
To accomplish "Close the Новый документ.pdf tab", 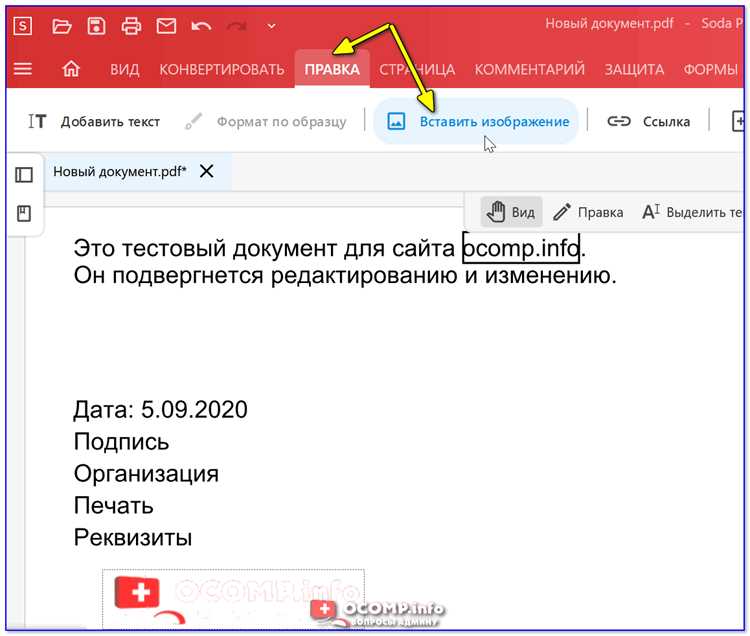I will coord(207,171).
